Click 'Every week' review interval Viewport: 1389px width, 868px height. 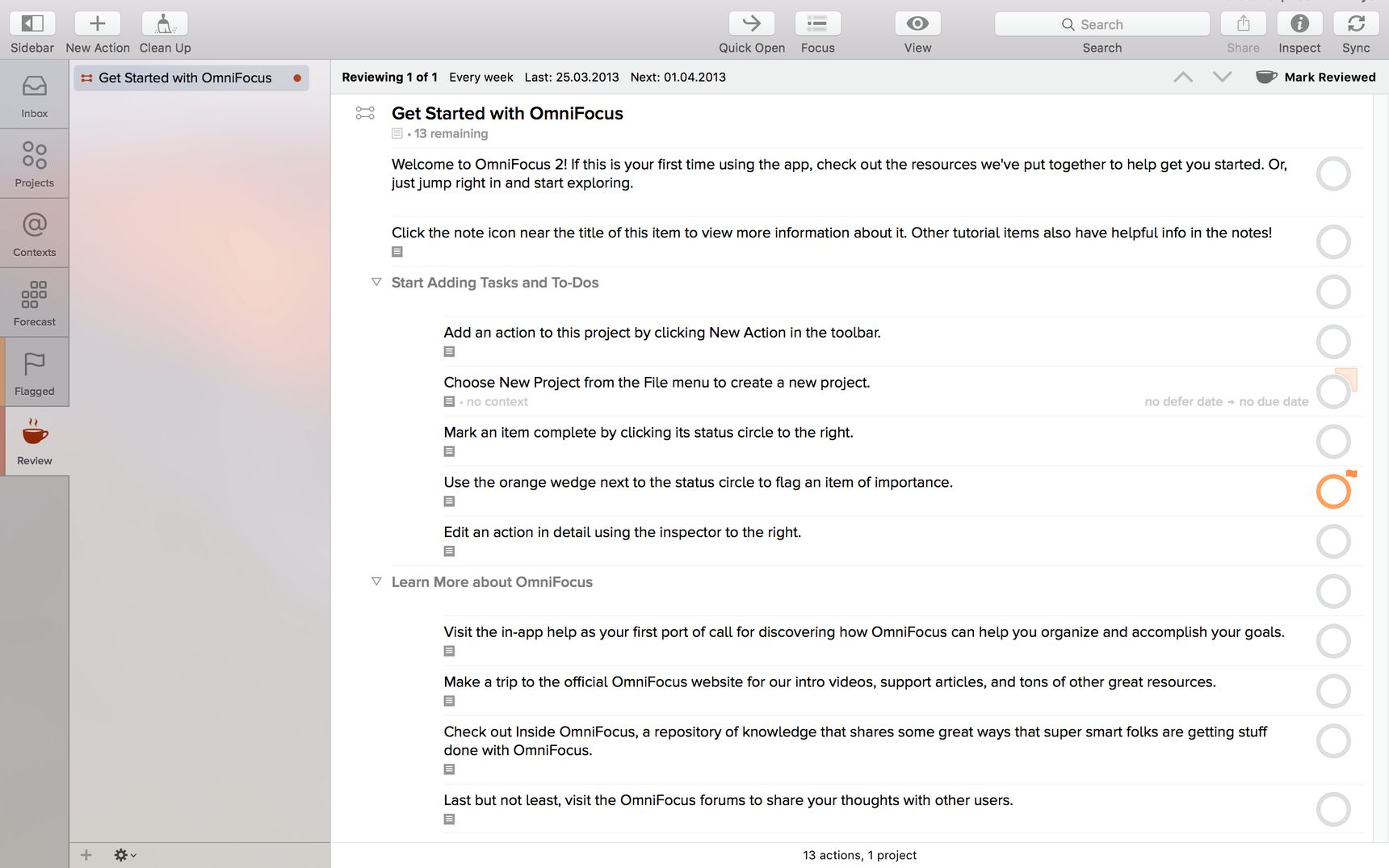(x=481, y=78)
